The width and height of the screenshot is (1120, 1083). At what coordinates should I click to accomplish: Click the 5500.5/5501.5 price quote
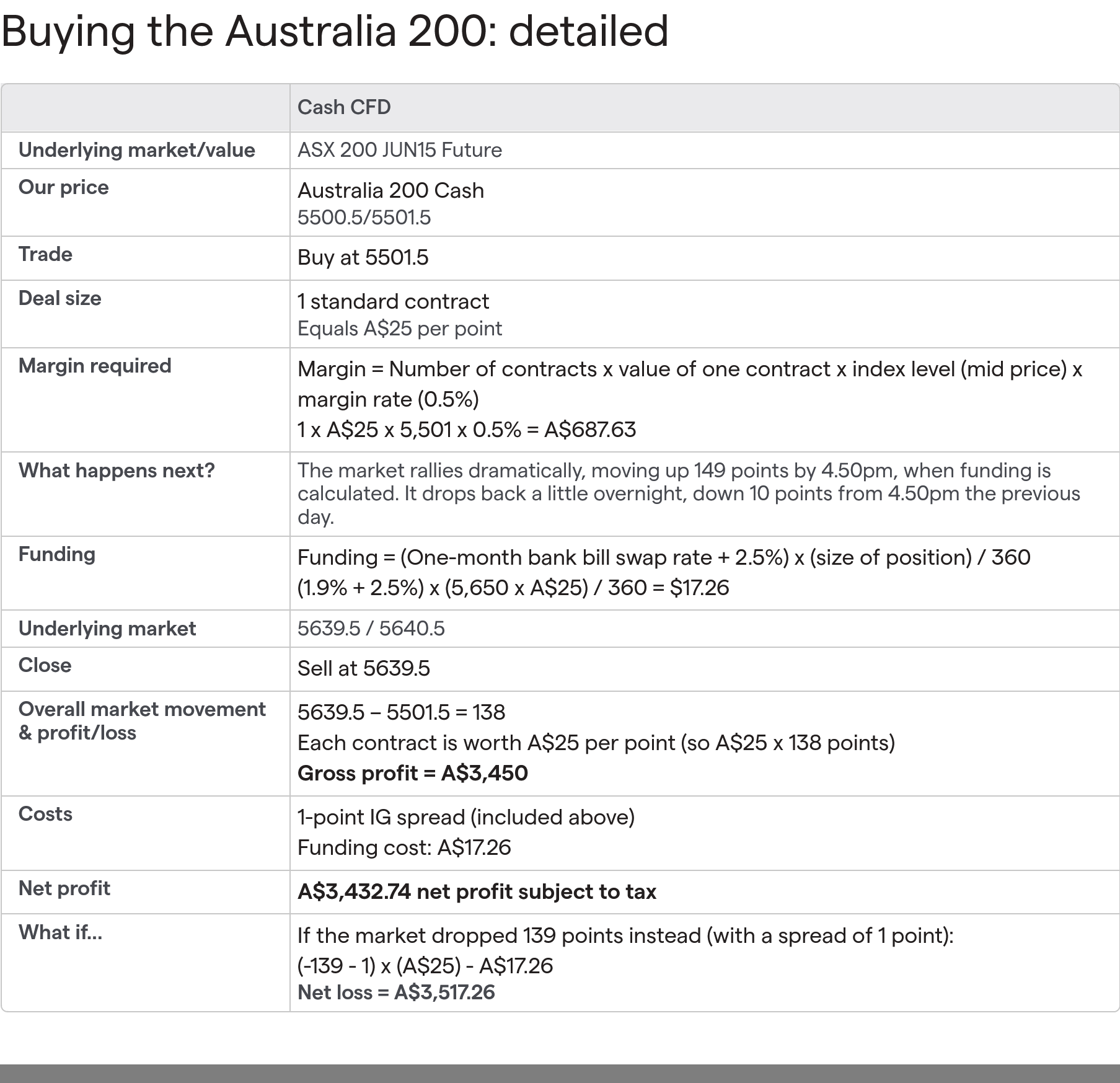tap(364, 218)
